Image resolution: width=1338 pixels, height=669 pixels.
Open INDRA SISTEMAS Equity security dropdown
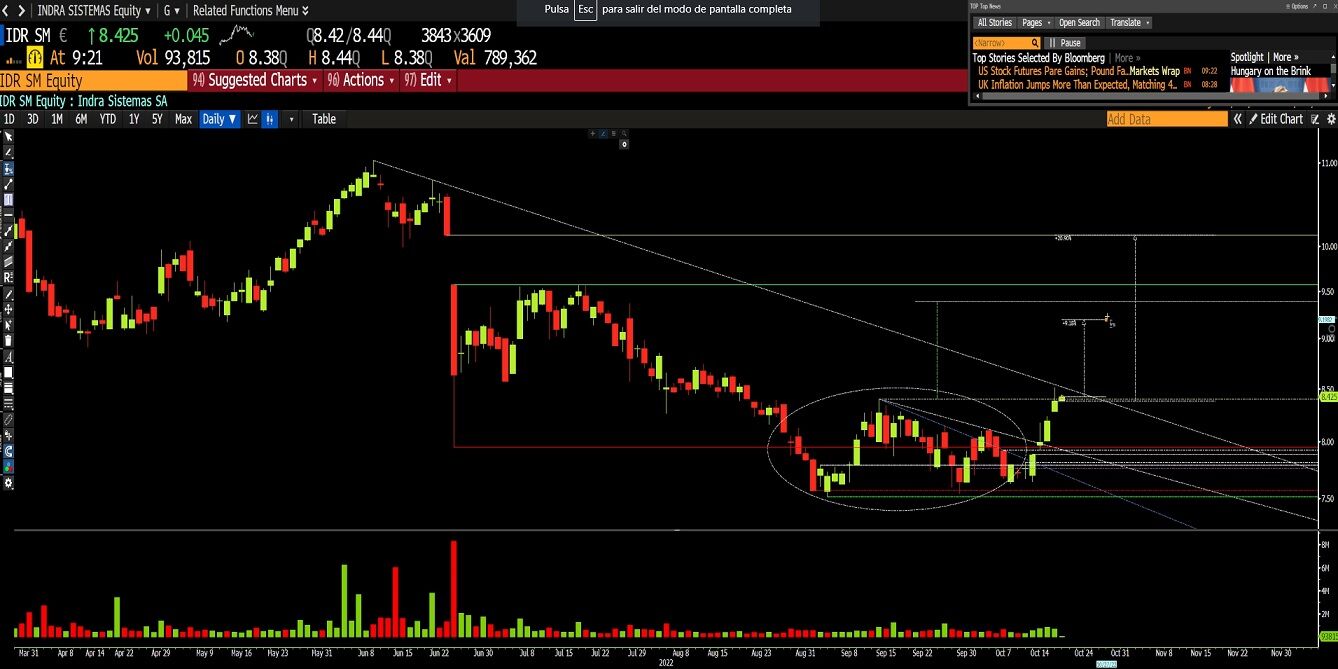94,10
